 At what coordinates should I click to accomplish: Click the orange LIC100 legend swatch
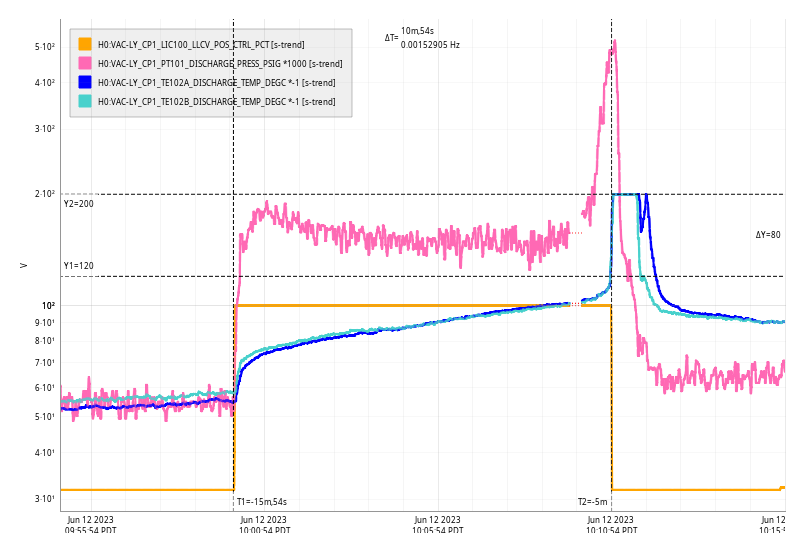click(x=85, y=44)
